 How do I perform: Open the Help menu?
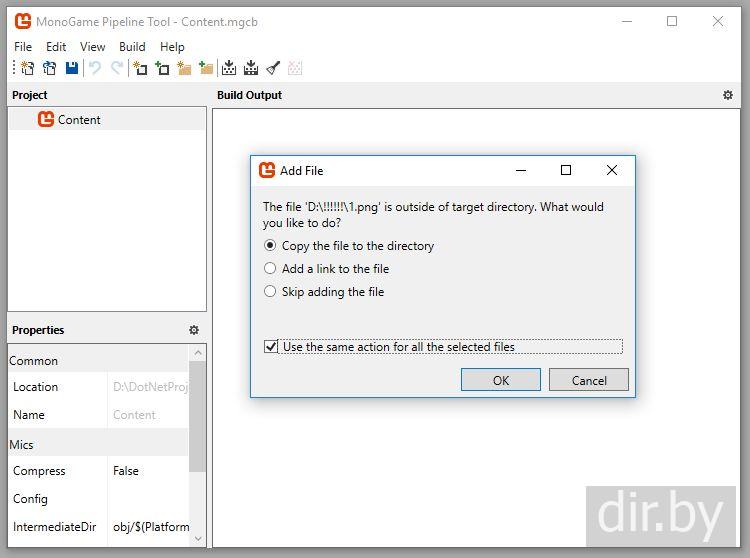(x=172, y=47)
